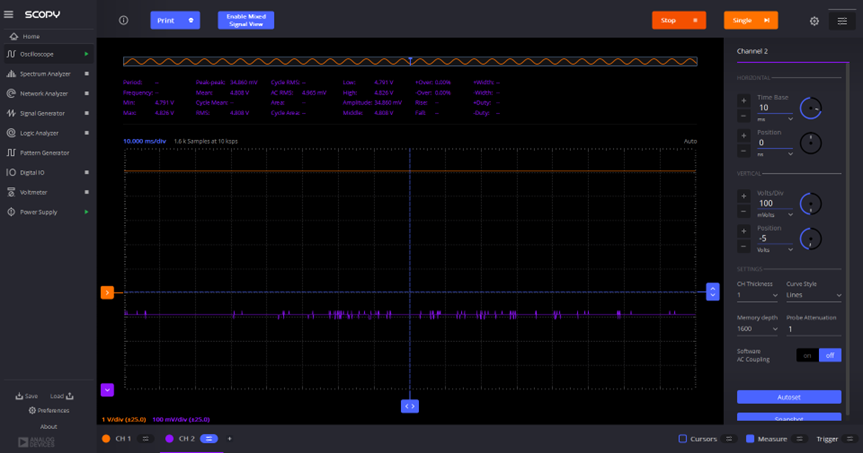Click the orange CH 1 trigger level handle

(x=107, y=293)
